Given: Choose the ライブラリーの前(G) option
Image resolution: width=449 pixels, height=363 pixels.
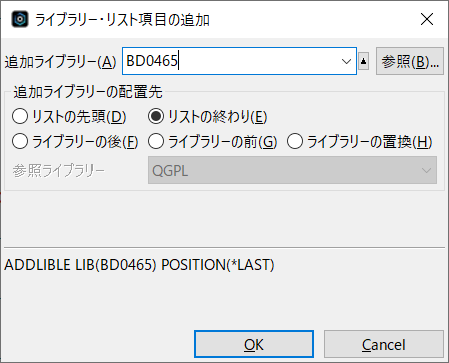Looking at the screenshot, I should pyautogui.click(x=212, y=141).
